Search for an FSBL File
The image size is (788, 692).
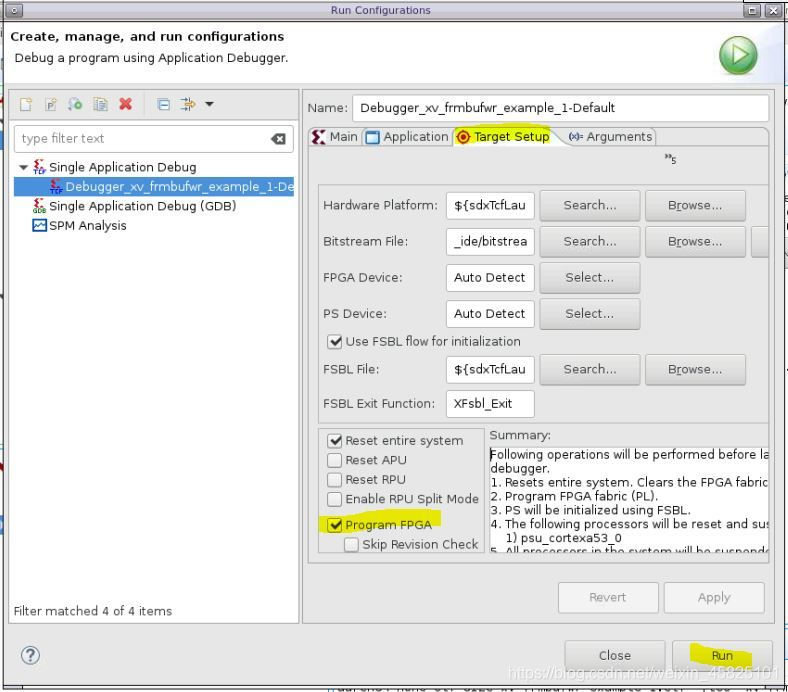tap(589, 370)
